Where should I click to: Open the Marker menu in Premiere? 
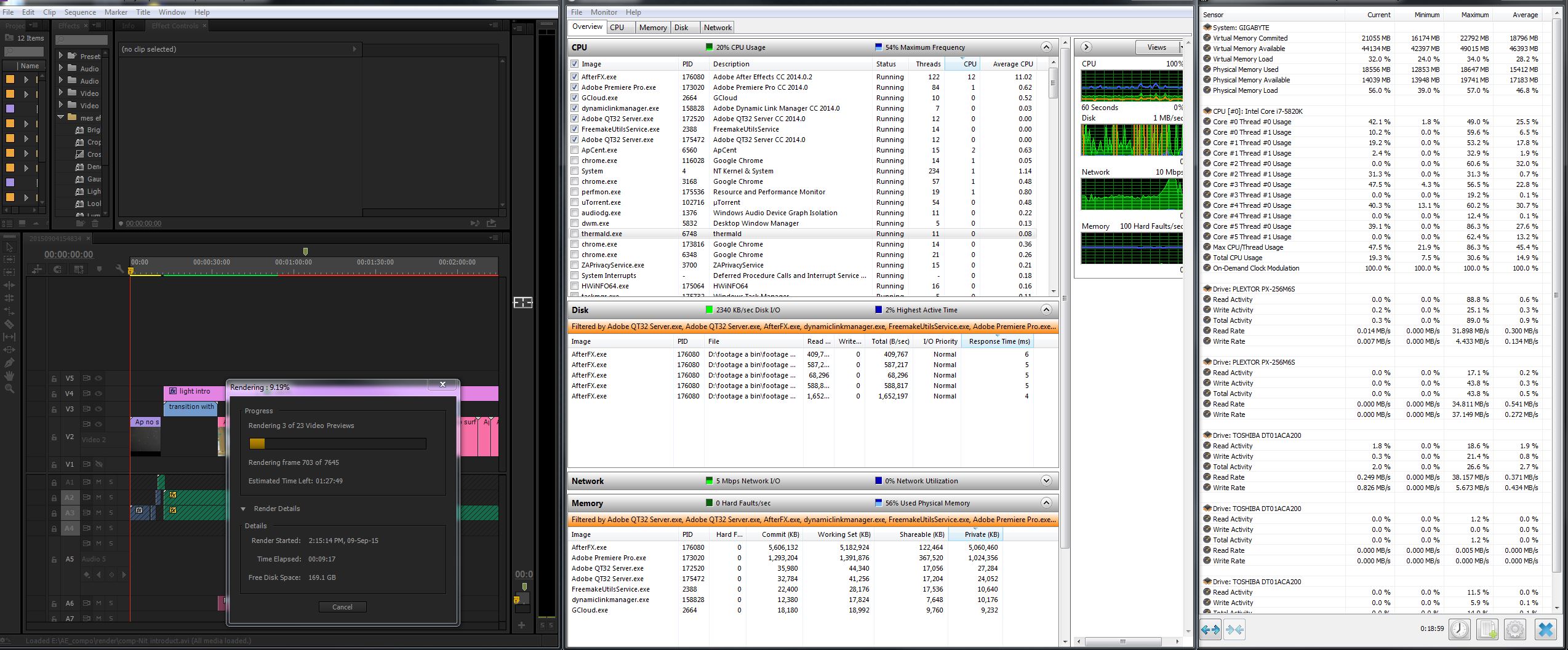(116, 12)
